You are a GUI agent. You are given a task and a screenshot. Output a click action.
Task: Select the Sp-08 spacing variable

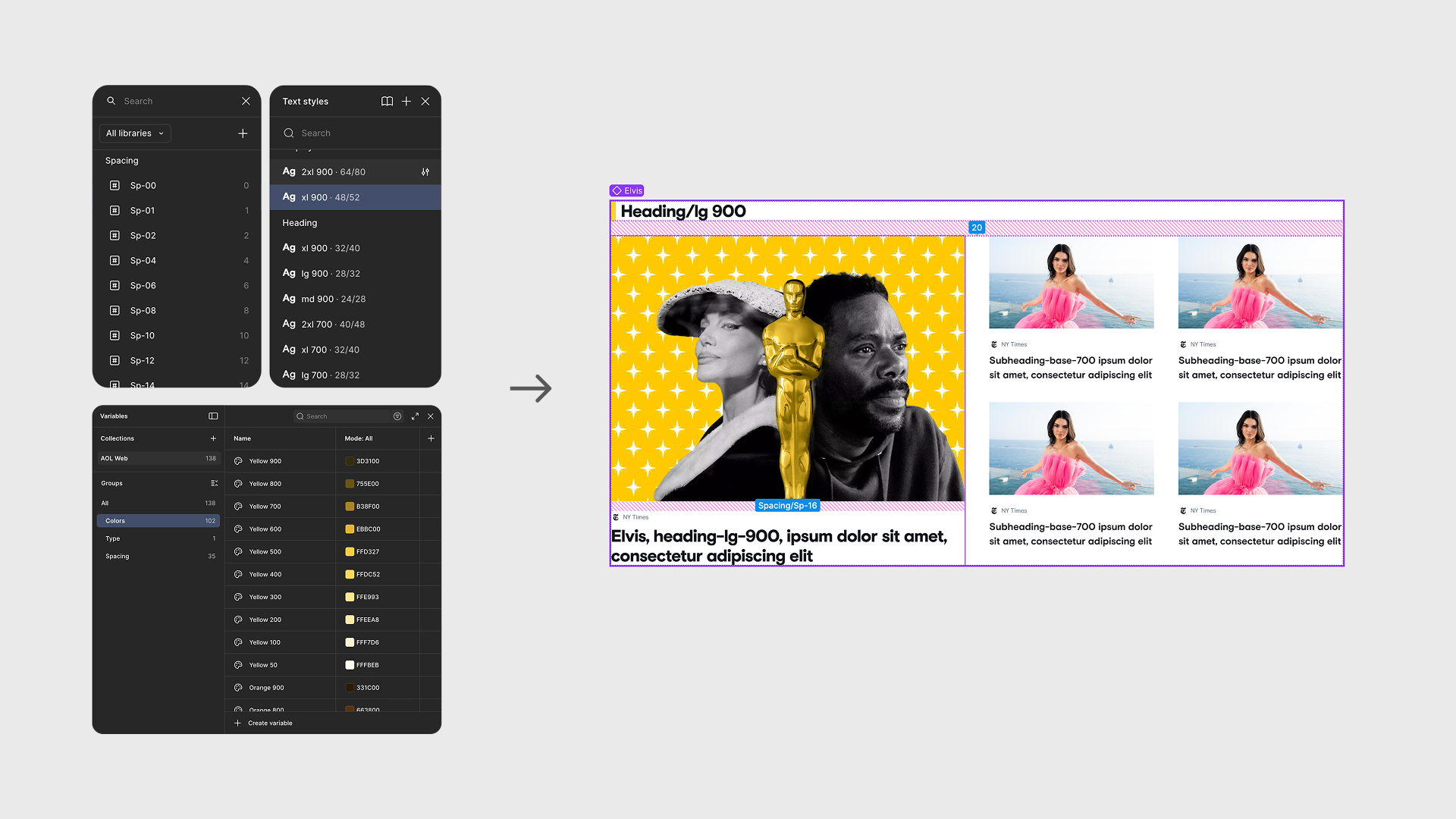coord(143,311)
